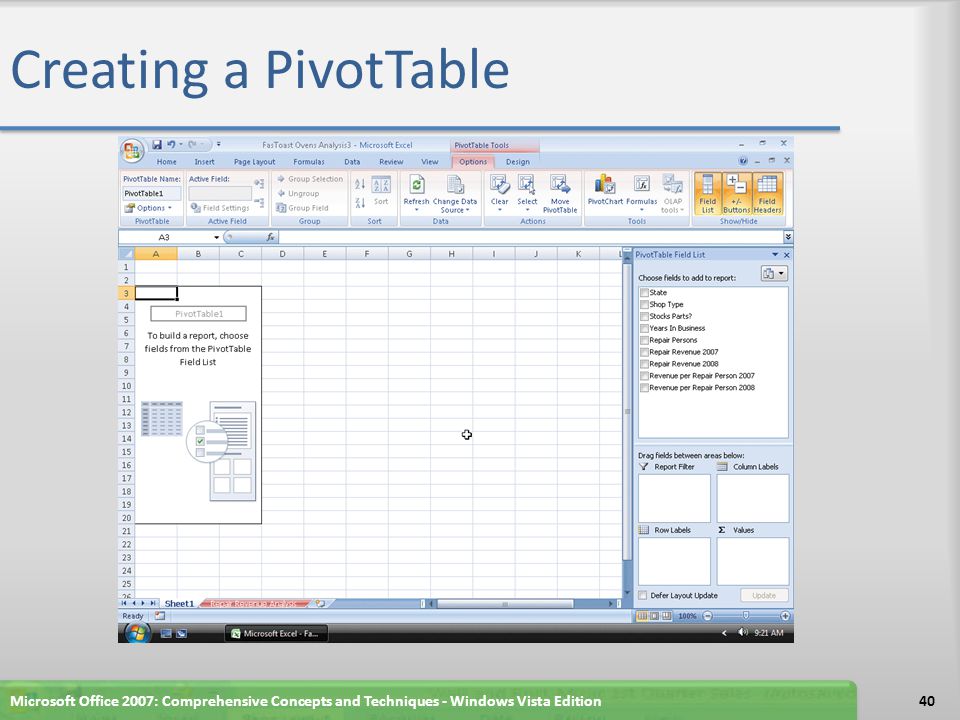
Task: Open the Home ribbon tab
Action: (166, 162)
